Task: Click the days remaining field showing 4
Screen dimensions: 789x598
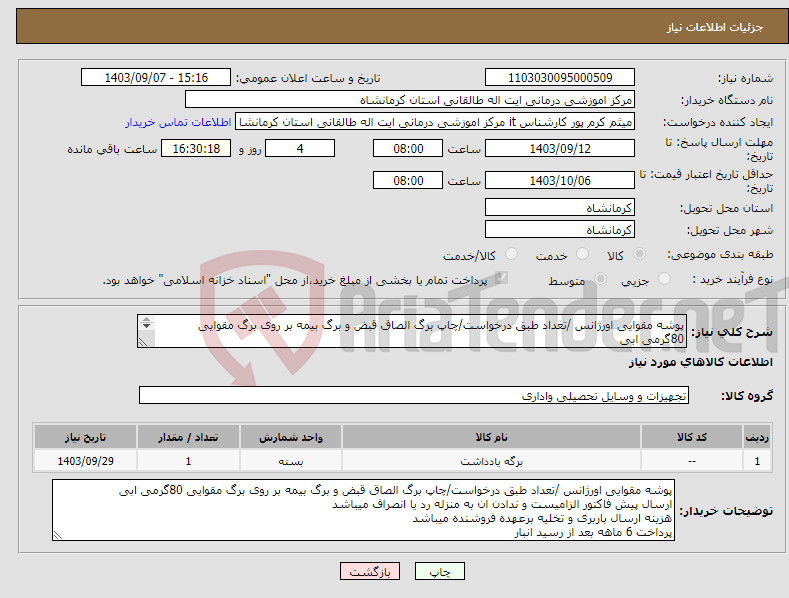Action: (300, 148)
